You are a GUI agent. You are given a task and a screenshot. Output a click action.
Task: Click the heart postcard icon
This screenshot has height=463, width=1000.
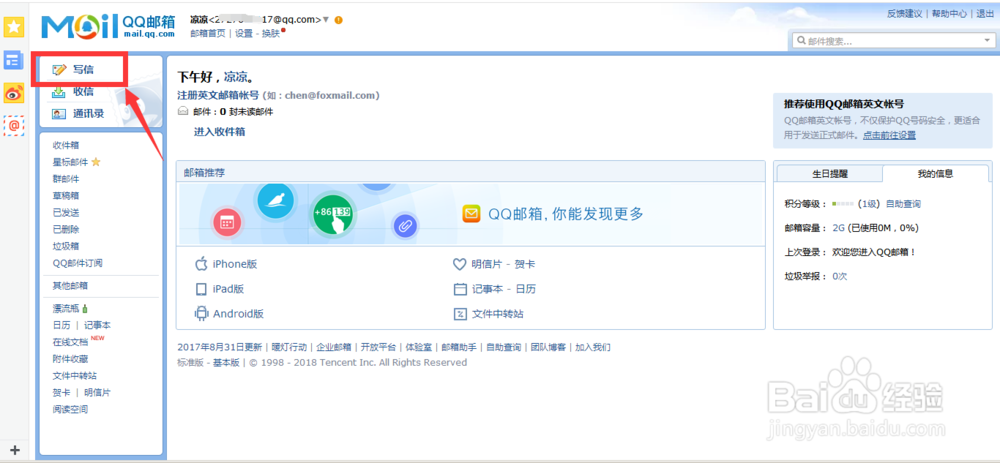pos(460,264)
